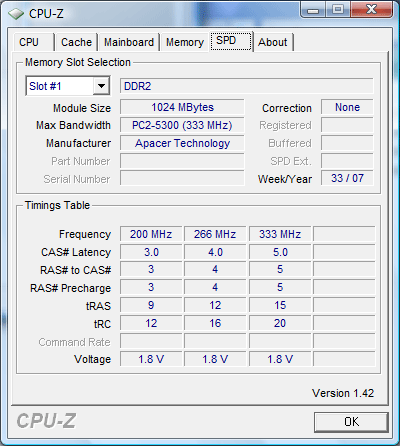Click the Version 1.42 text
This screenshot has height=446, width=400.
coord(343,393)
